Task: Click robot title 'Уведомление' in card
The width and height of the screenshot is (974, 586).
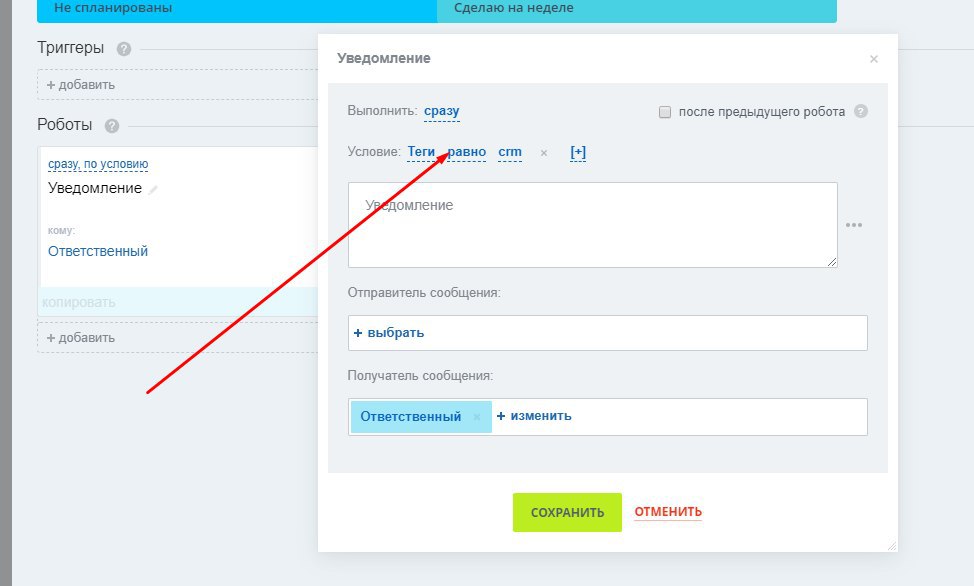Action: coord(95,188)
